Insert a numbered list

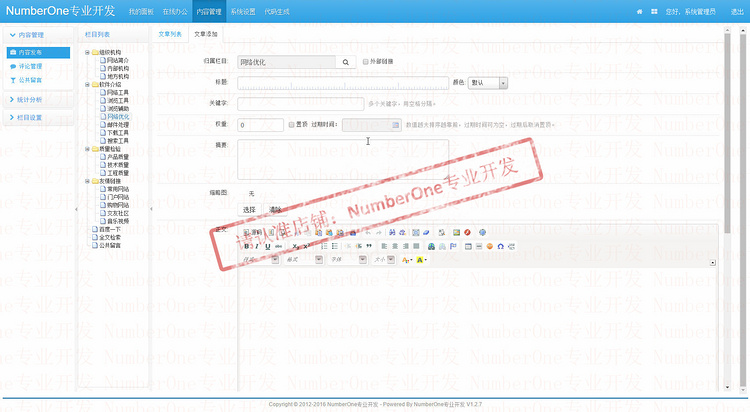(324, 246)
